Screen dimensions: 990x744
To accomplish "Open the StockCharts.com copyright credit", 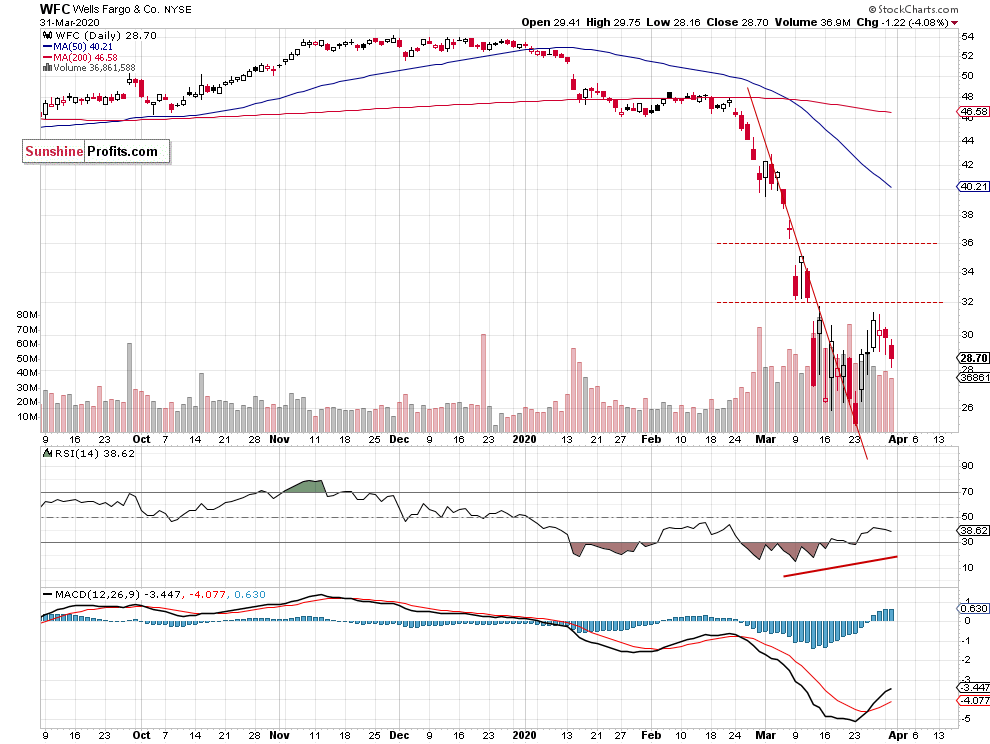I will coord(913,9).
